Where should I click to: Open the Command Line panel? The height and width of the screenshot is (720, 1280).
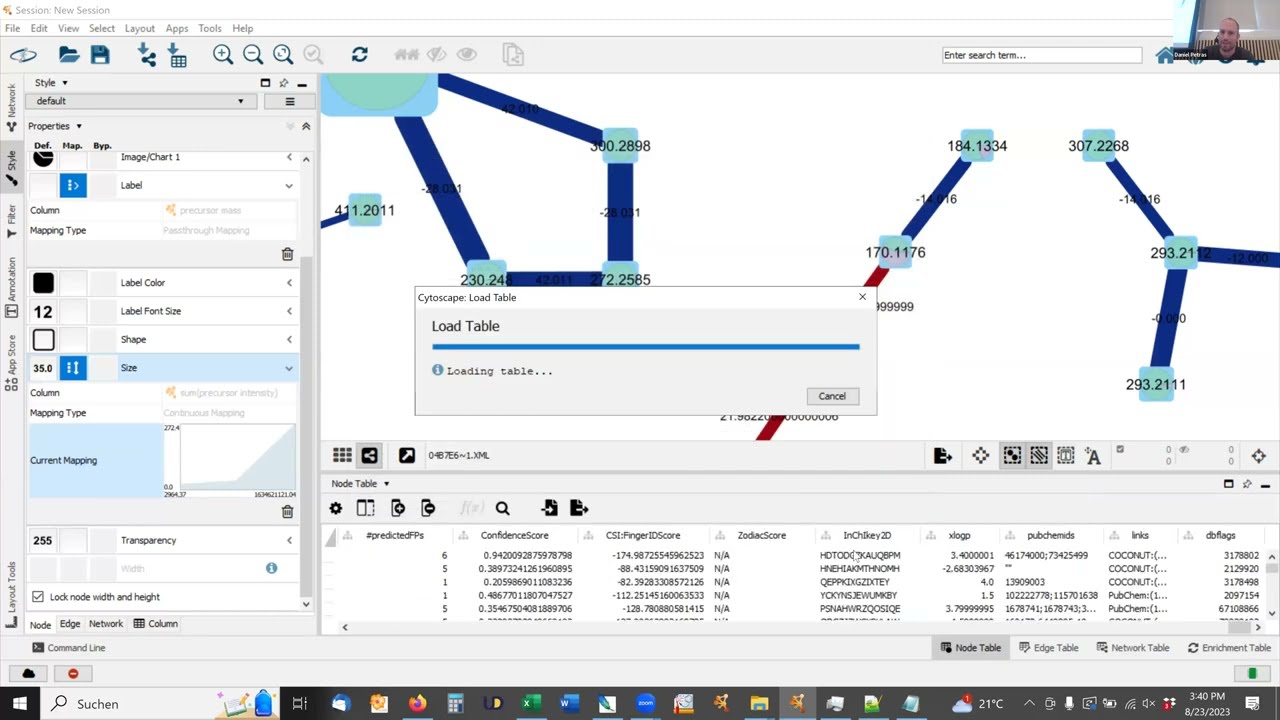(68, 648)
